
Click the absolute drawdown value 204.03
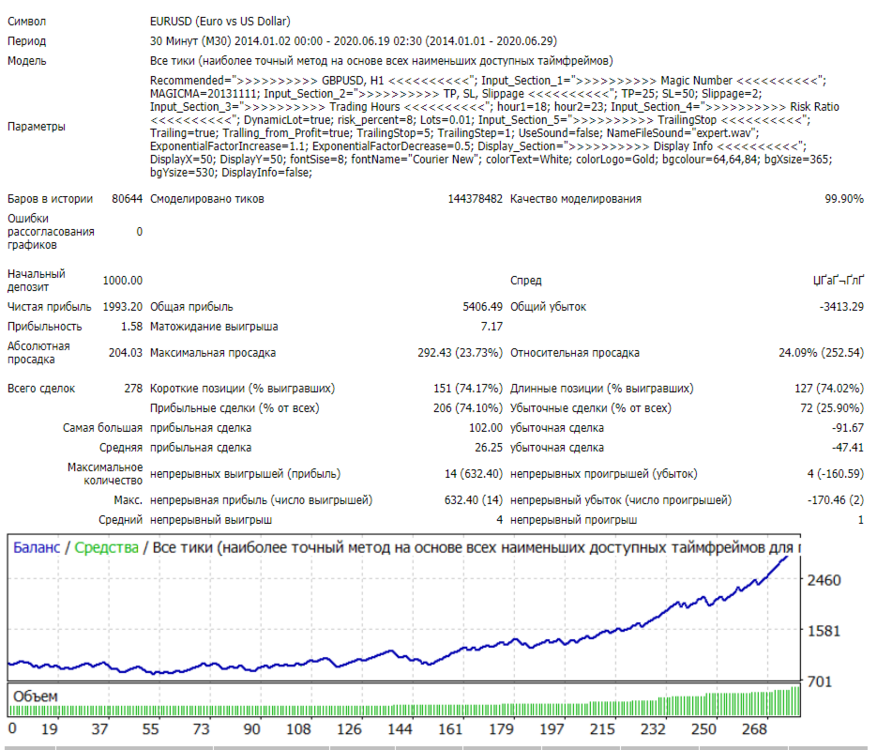coord(126,352)
